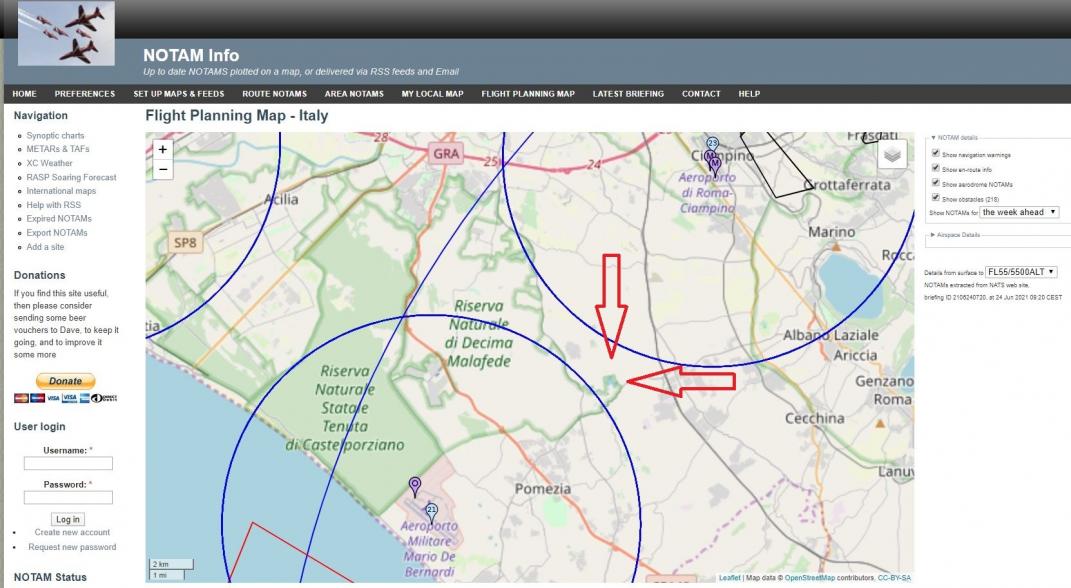
Task: Expand the Airspace Details section
Action: pos(955,235)
